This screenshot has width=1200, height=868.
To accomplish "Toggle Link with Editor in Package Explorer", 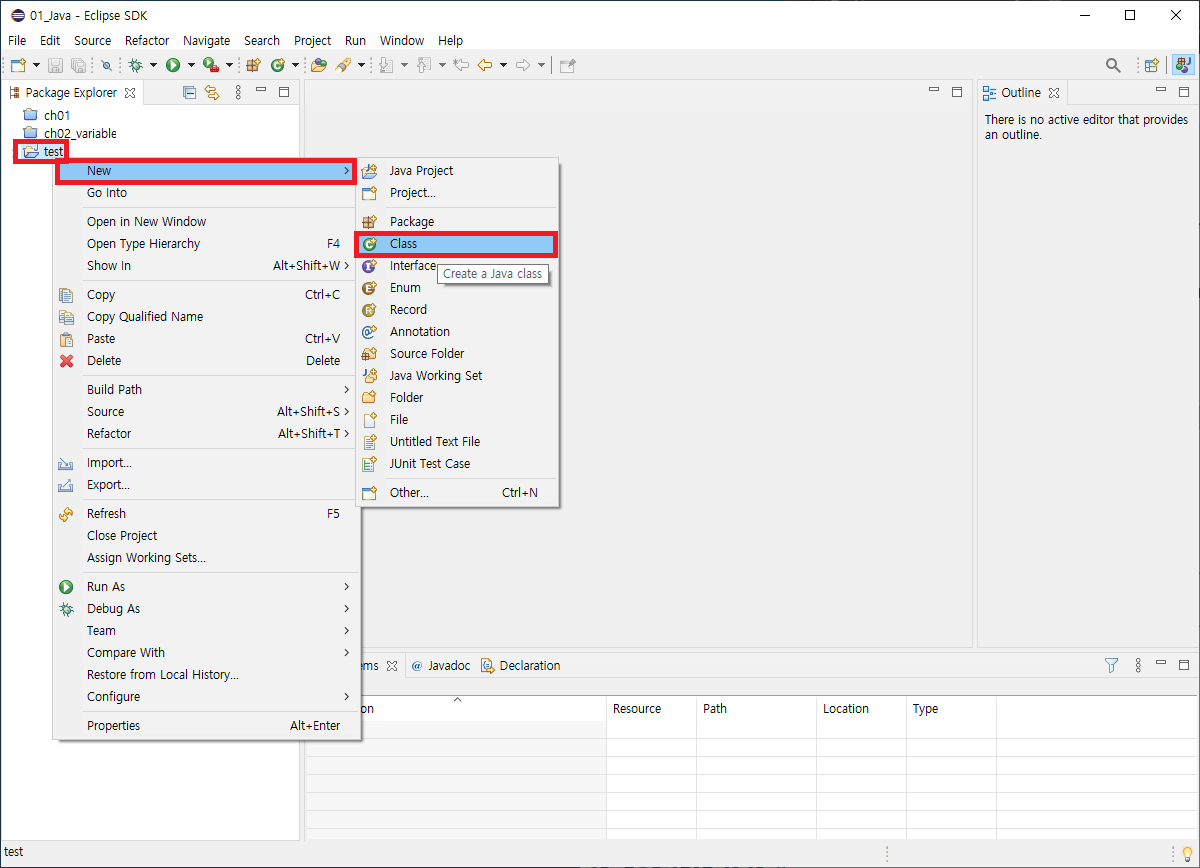I will click(212, 92).
